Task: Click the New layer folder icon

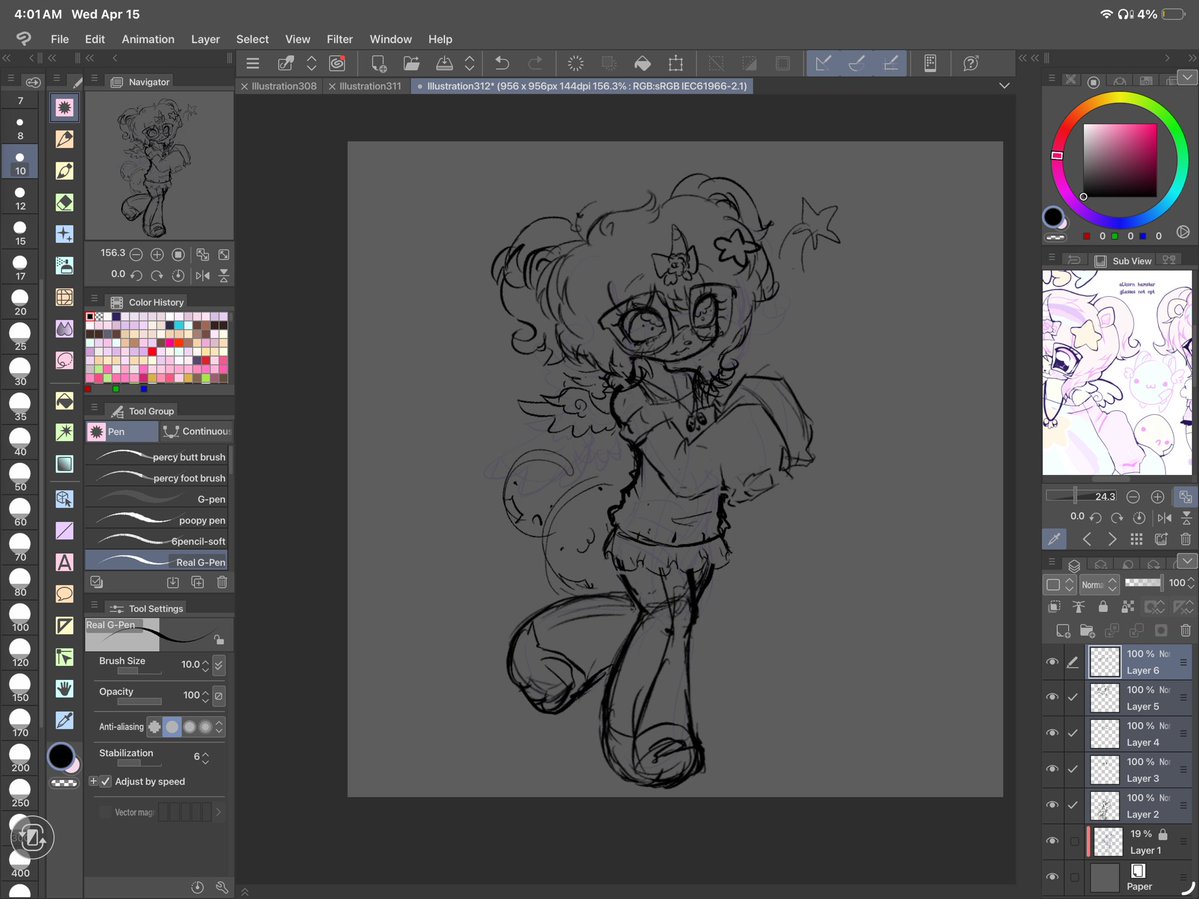Action: pos(1087,631)
